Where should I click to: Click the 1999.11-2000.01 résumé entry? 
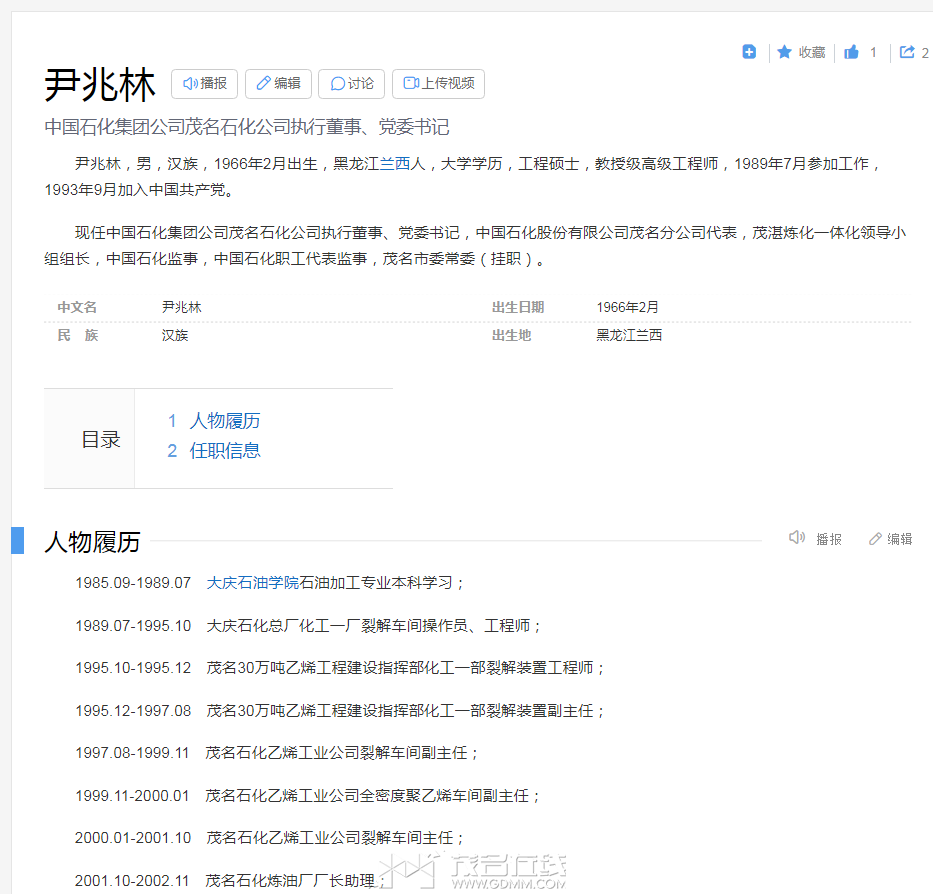(308, 796)
